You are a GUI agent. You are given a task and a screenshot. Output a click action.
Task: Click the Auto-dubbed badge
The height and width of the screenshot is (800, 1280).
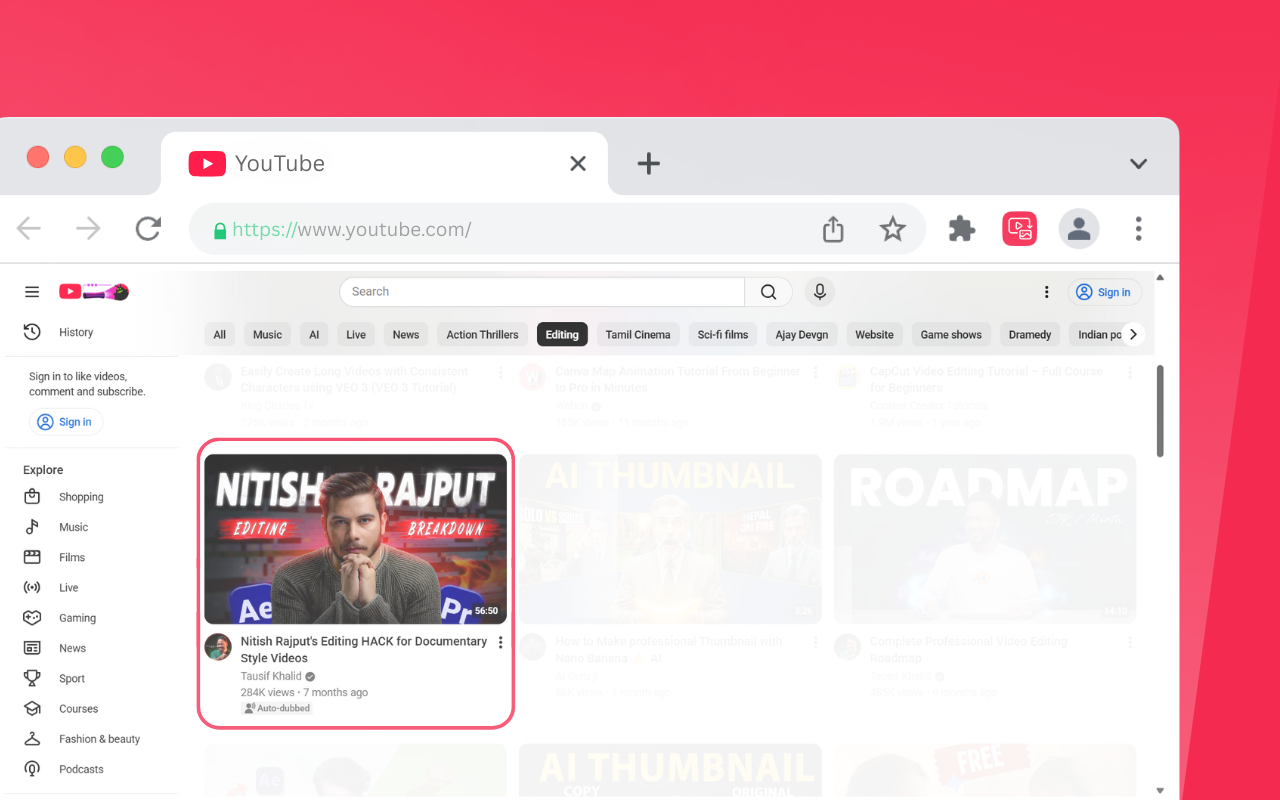pyautogui.click(x=277, y=708)
